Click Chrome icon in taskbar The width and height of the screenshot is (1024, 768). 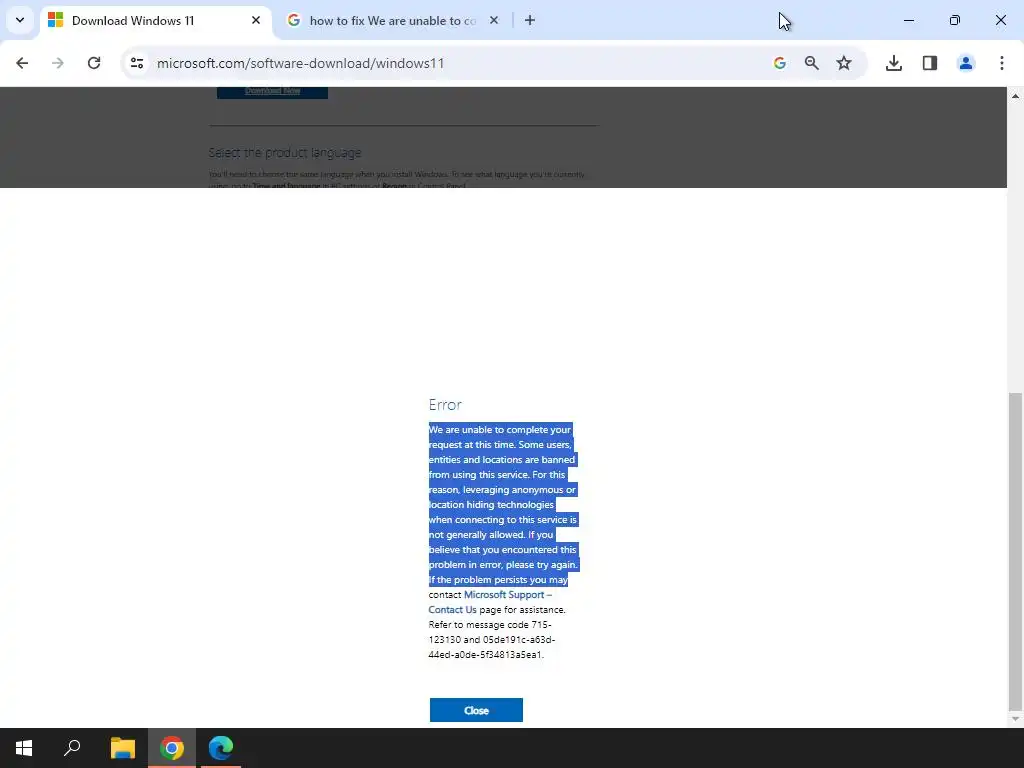pyautogui.click(x=172, y=748)
